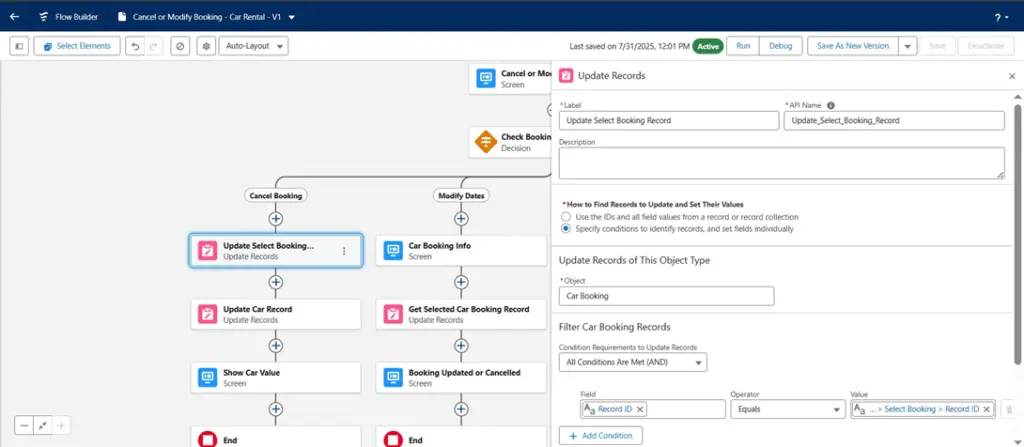The height and width of the screenshot is (447, 1024).
Task: Fit the canvas to view
Action: coord(42,425)
